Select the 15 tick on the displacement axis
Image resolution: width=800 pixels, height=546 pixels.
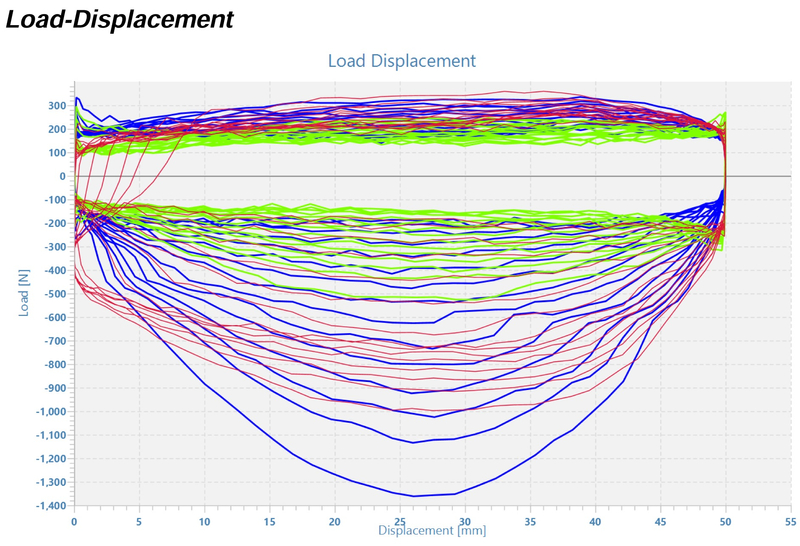[269, 522]
